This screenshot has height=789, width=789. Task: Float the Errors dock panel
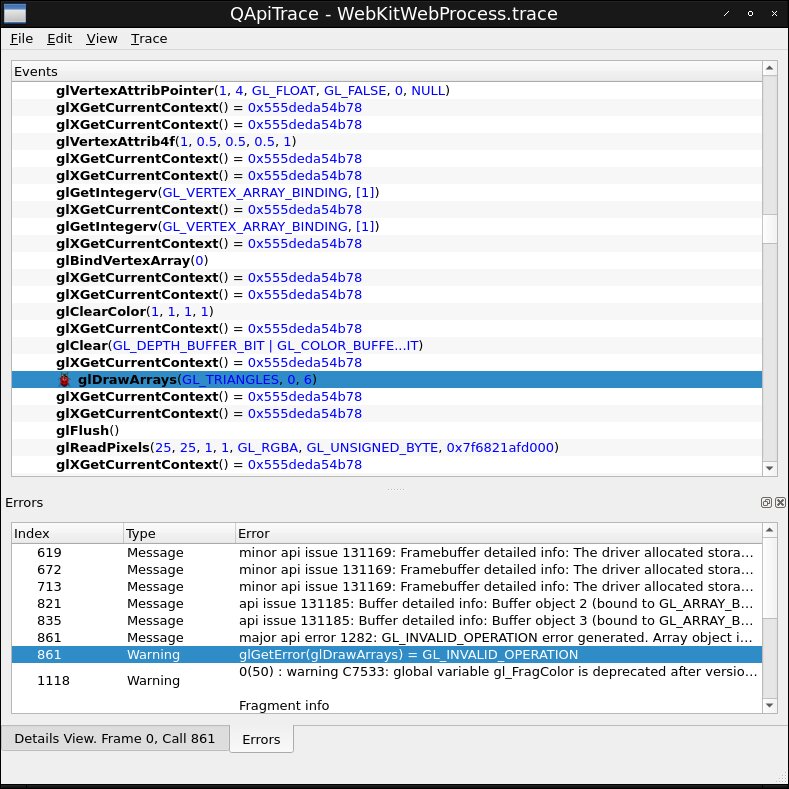pos(766,502)
